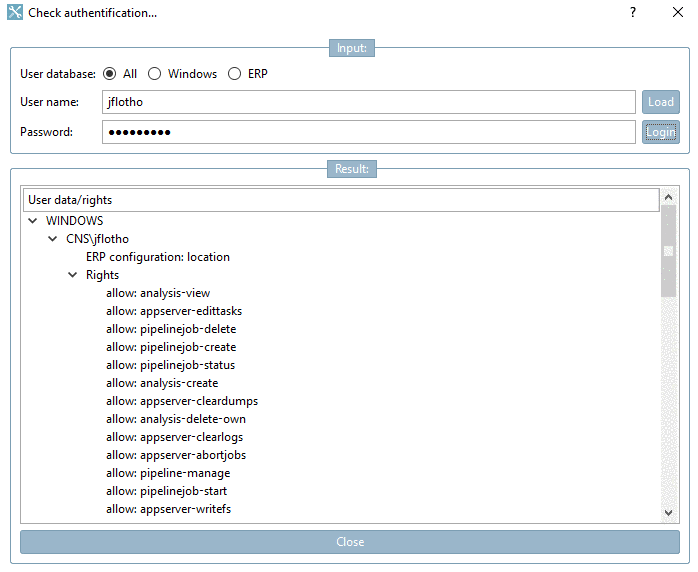
Task: Select allow: appserver-edittasks row
Action: pyautogui.click(x=174, y=311)
